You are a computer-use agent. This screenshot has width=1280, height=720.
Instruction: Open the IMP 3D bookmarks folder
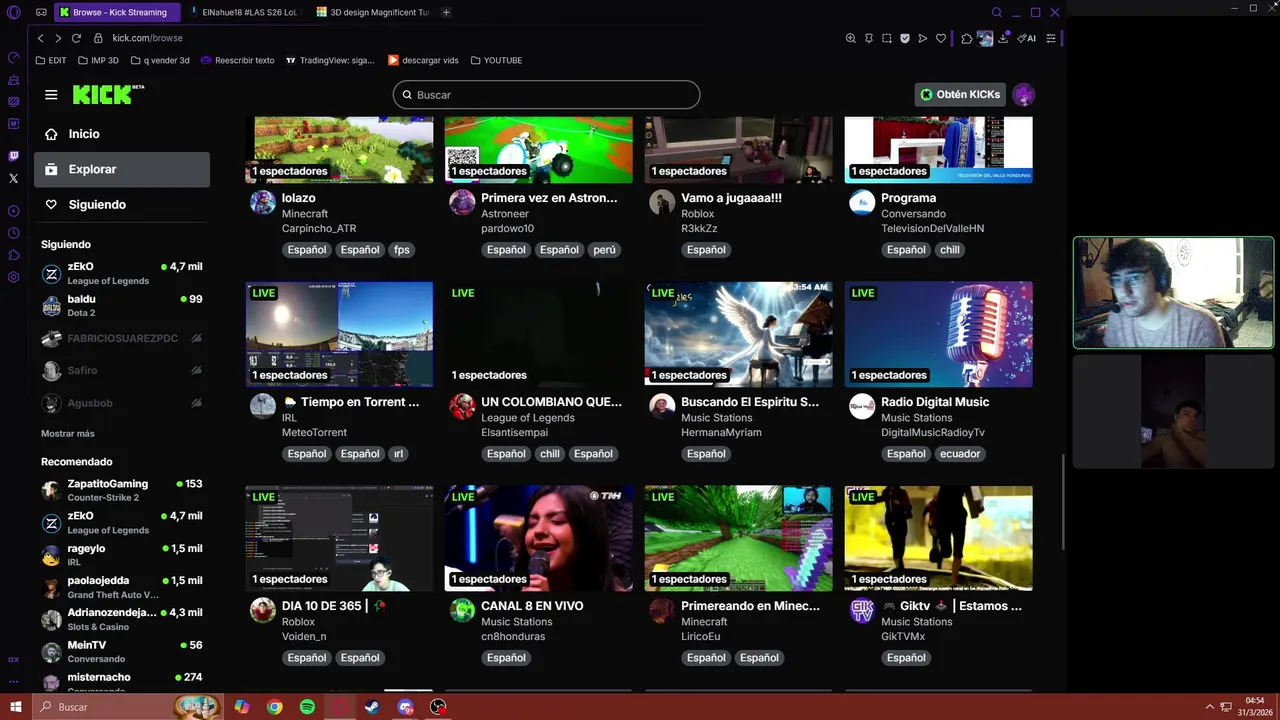98,60
